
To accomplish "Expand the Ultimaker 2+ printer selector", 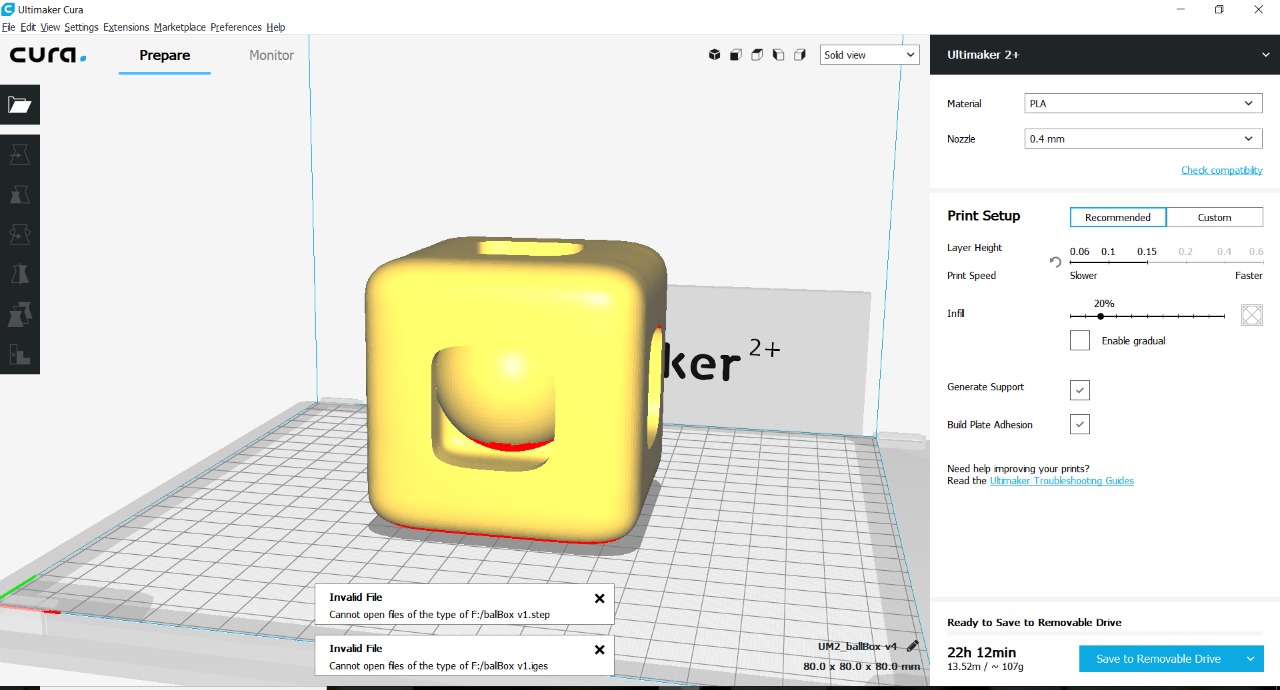I will (x=1105, y=55).
